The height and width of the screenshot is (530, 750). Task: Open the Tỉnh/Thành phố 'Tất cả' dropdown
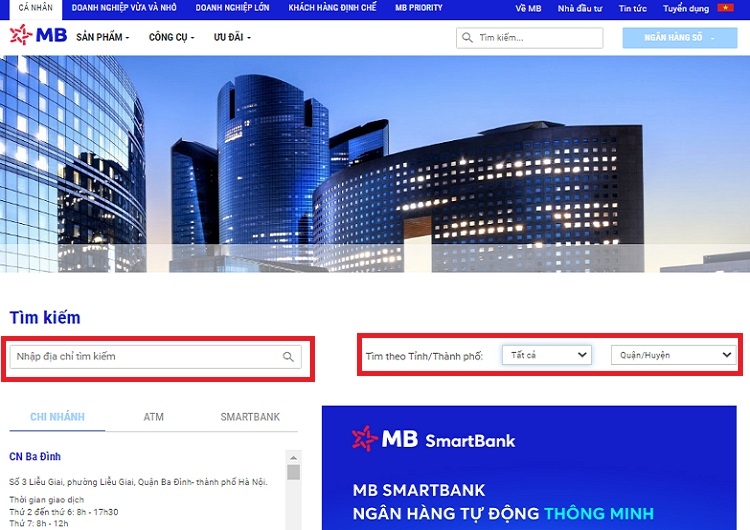tap(547, 355)
